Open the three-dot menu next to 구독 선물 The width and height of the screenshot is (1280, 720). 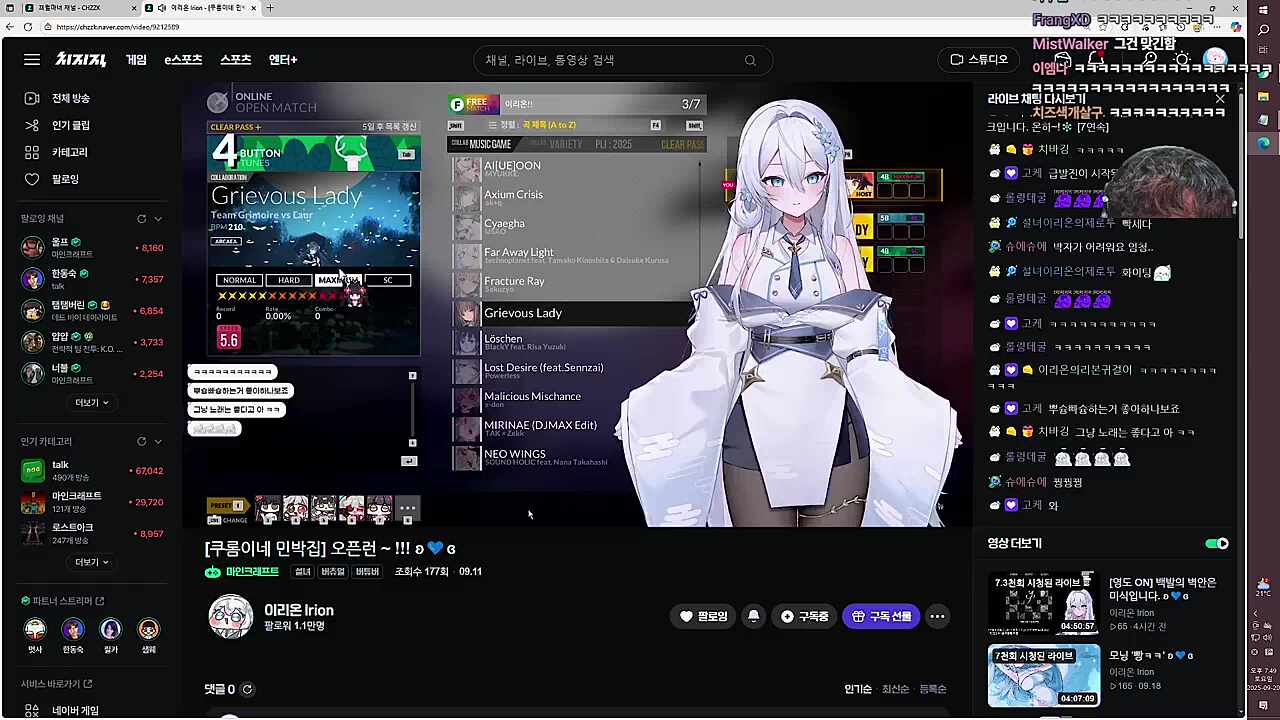click(x=937, y=616)
